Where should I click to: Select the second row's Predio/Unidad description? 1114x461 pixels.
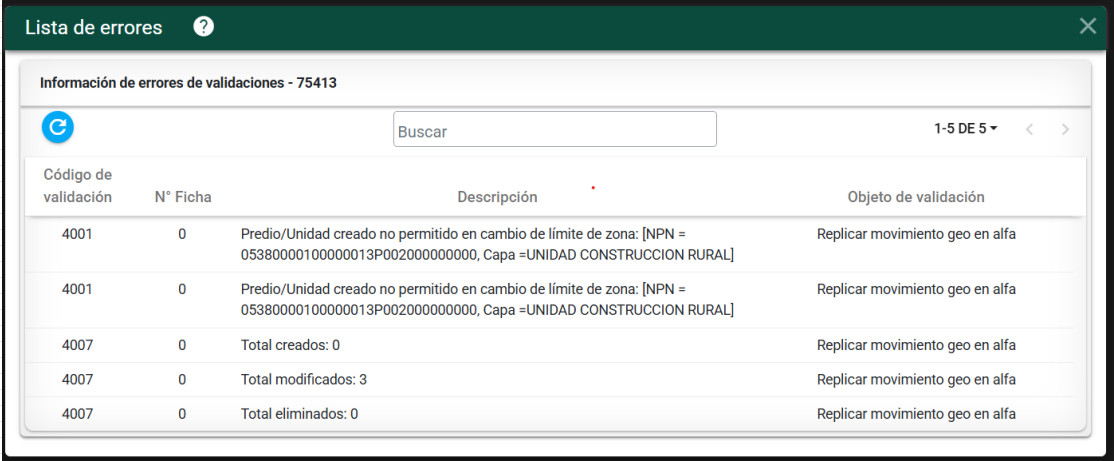[x=487, y=300]
